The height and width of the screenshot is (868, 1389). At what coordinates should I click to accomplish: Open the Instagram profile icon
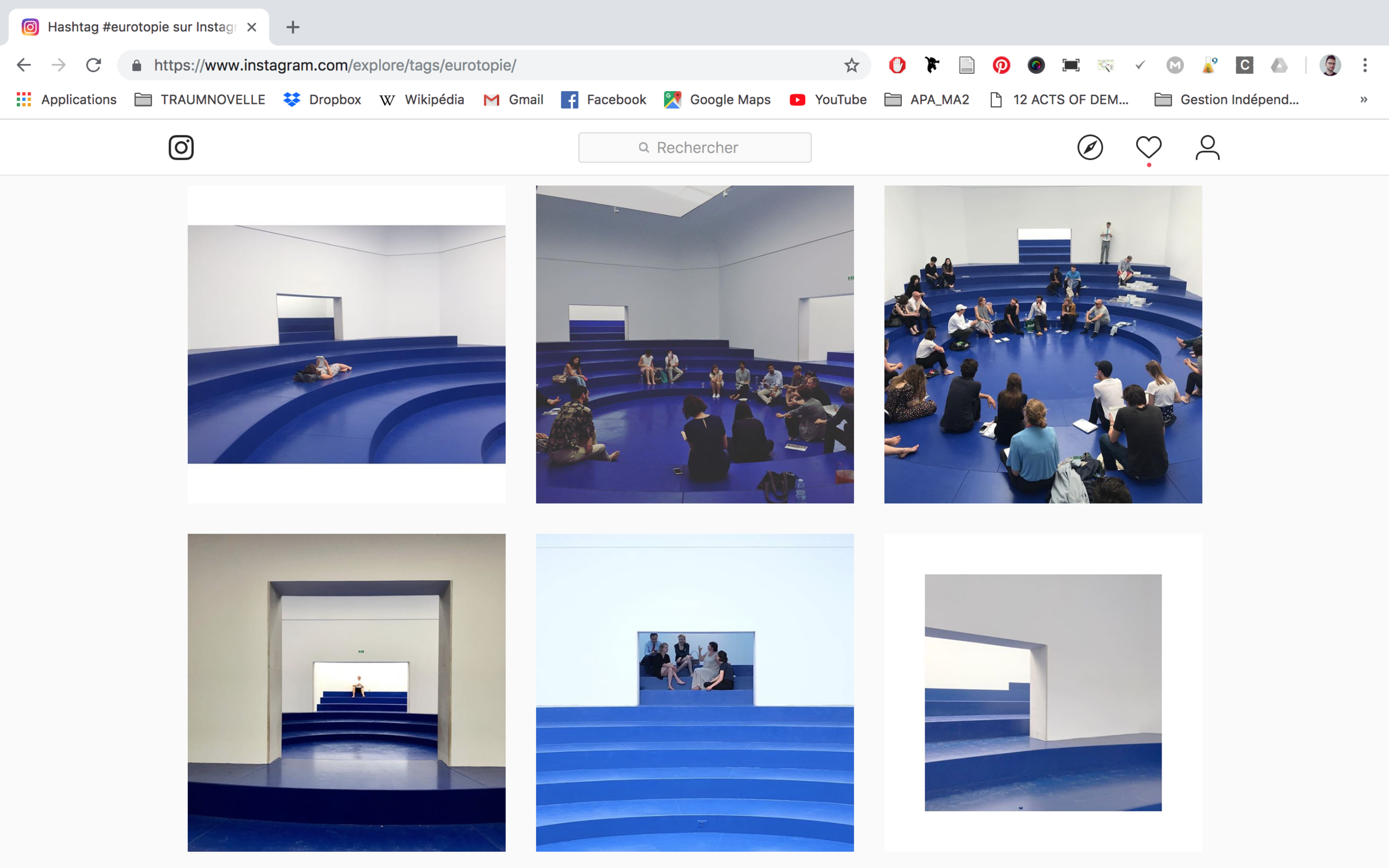[1207, 148]
